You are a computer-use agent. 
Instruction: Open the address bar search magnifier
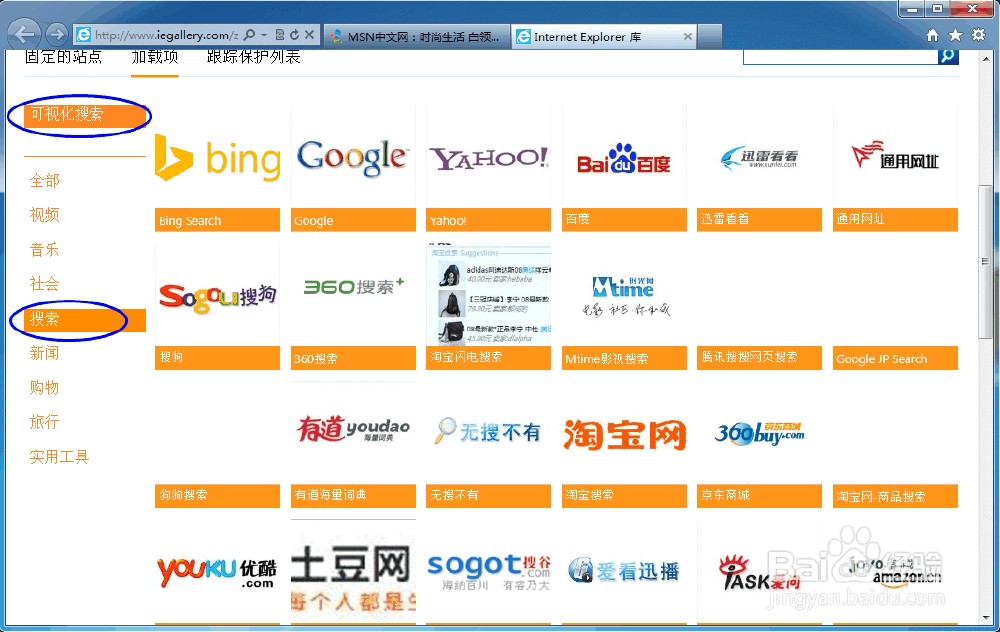point(250,35)
